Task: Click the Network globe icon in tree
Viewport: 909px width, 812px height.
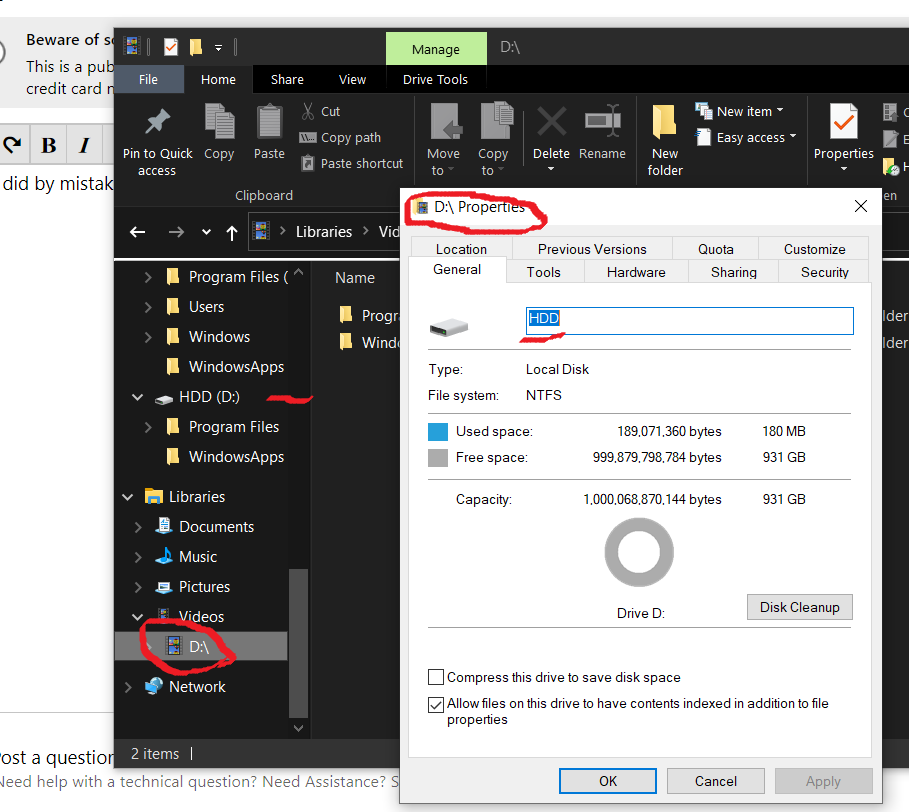Action: point(154,686)
